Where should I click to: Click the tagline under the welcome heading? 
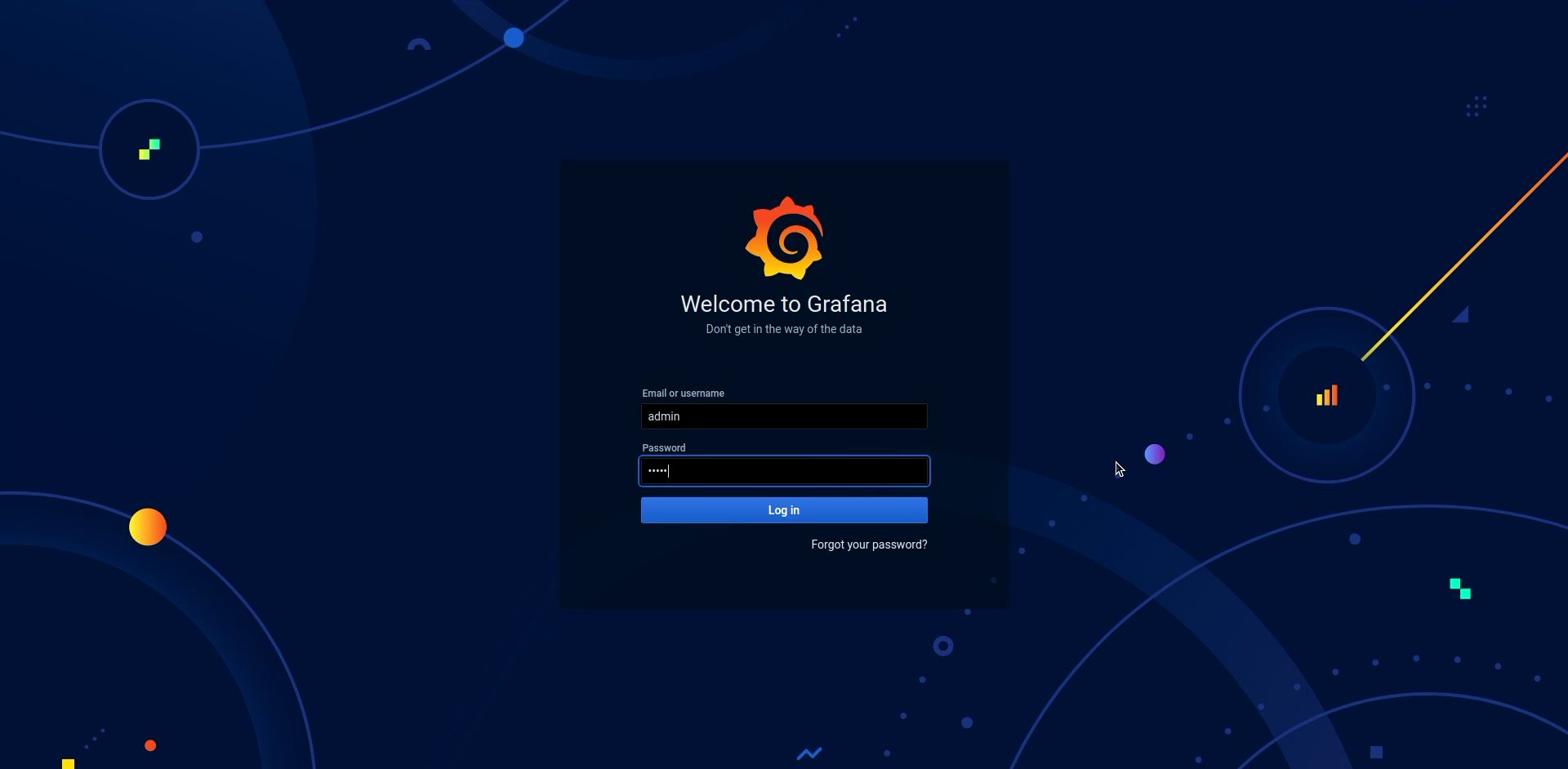[x=784, y=329]
